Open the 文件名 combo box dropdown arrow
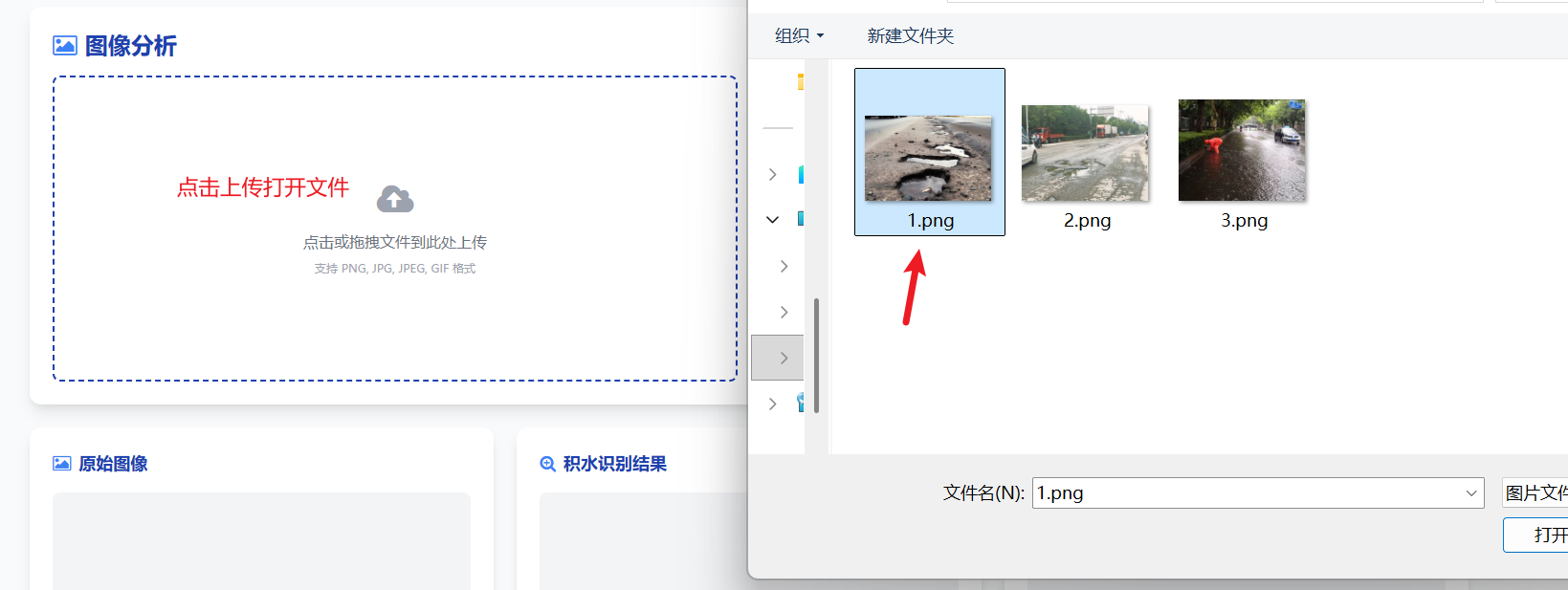Screen dimensions: 1568x590 click(x=1471, y=493)
